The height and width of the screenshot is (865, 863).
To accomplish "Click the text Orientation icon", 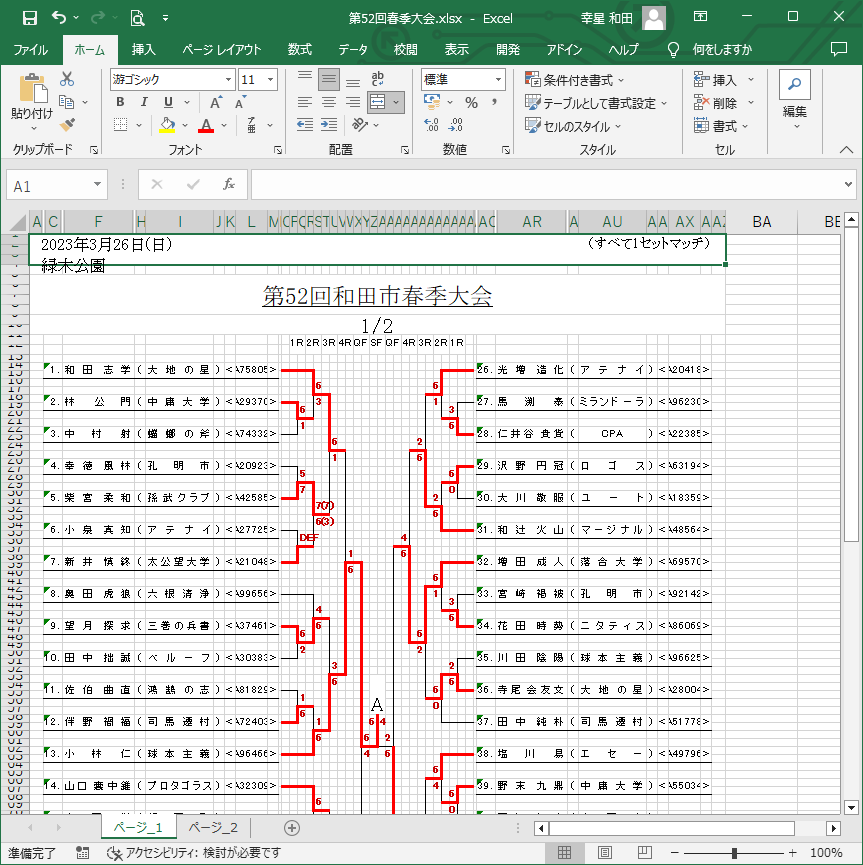I will click(x=360, y=125).
